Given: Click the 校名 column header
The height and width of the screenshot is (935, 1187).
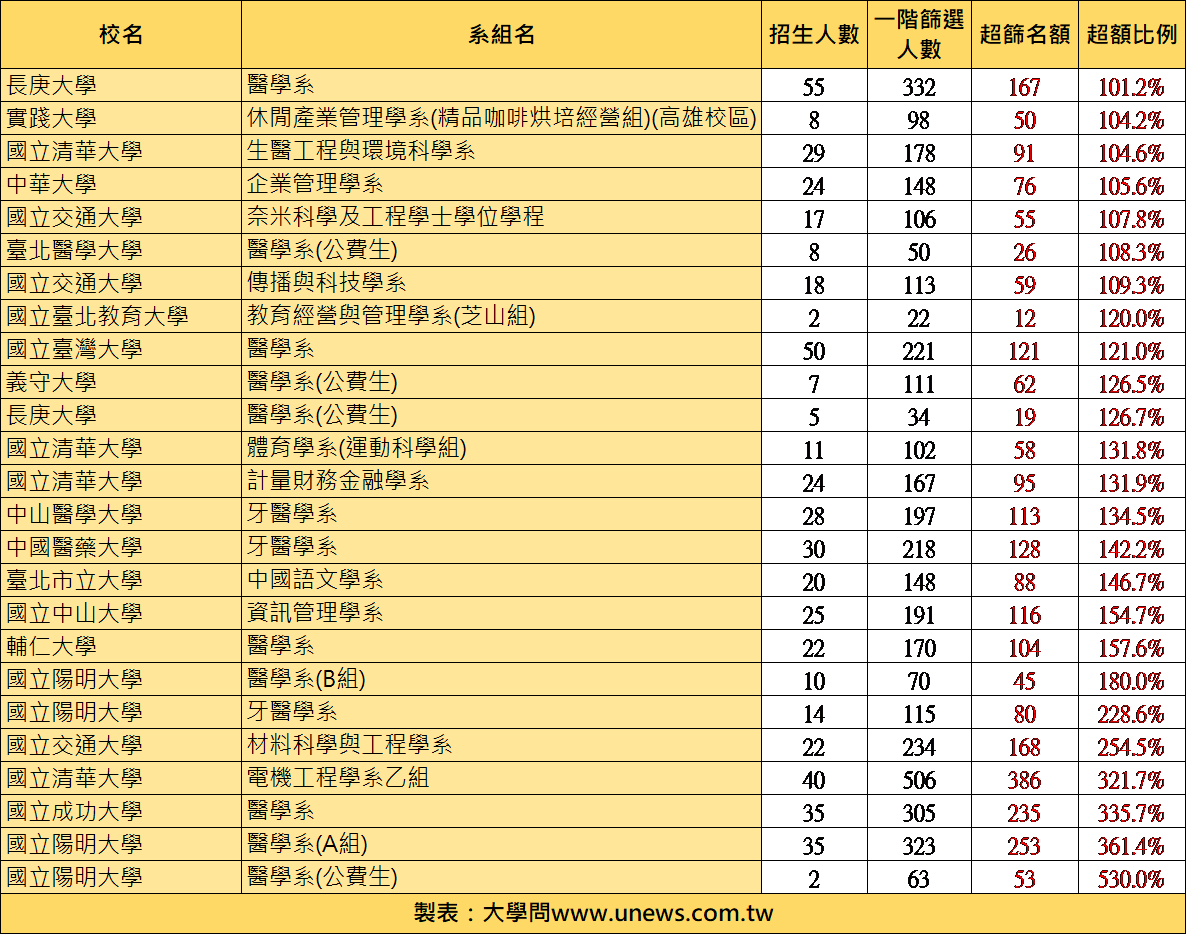Looking at the screenshot, I should point(121,35).
